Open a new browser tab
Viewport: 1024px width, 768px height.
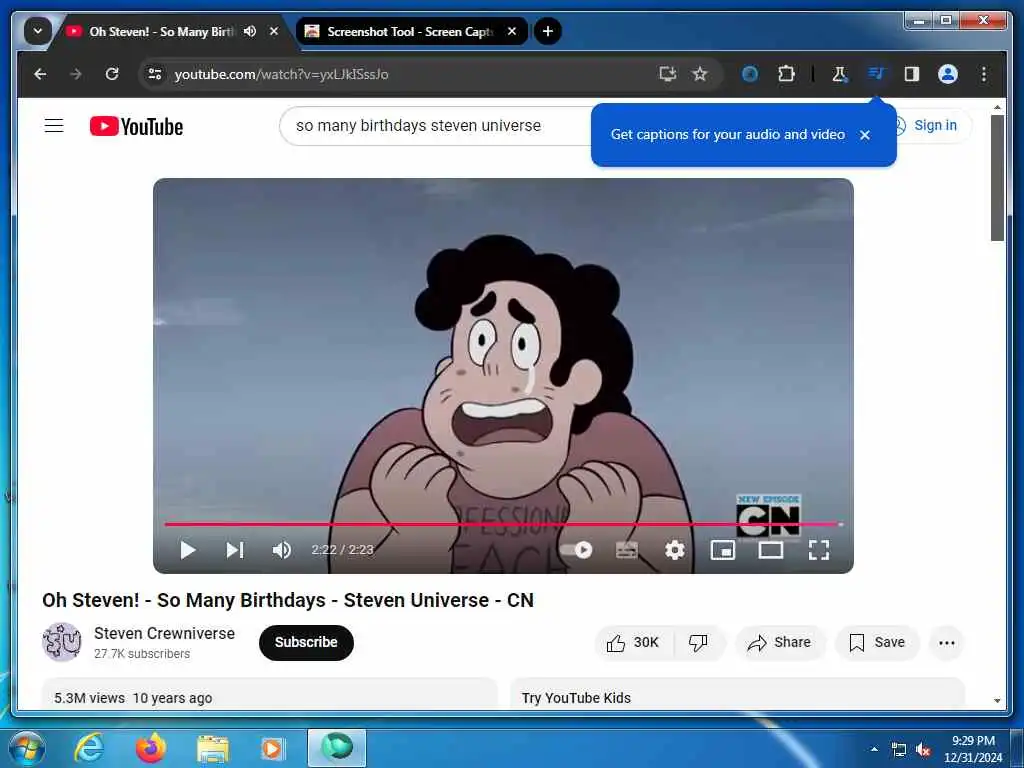coord(548,31)
